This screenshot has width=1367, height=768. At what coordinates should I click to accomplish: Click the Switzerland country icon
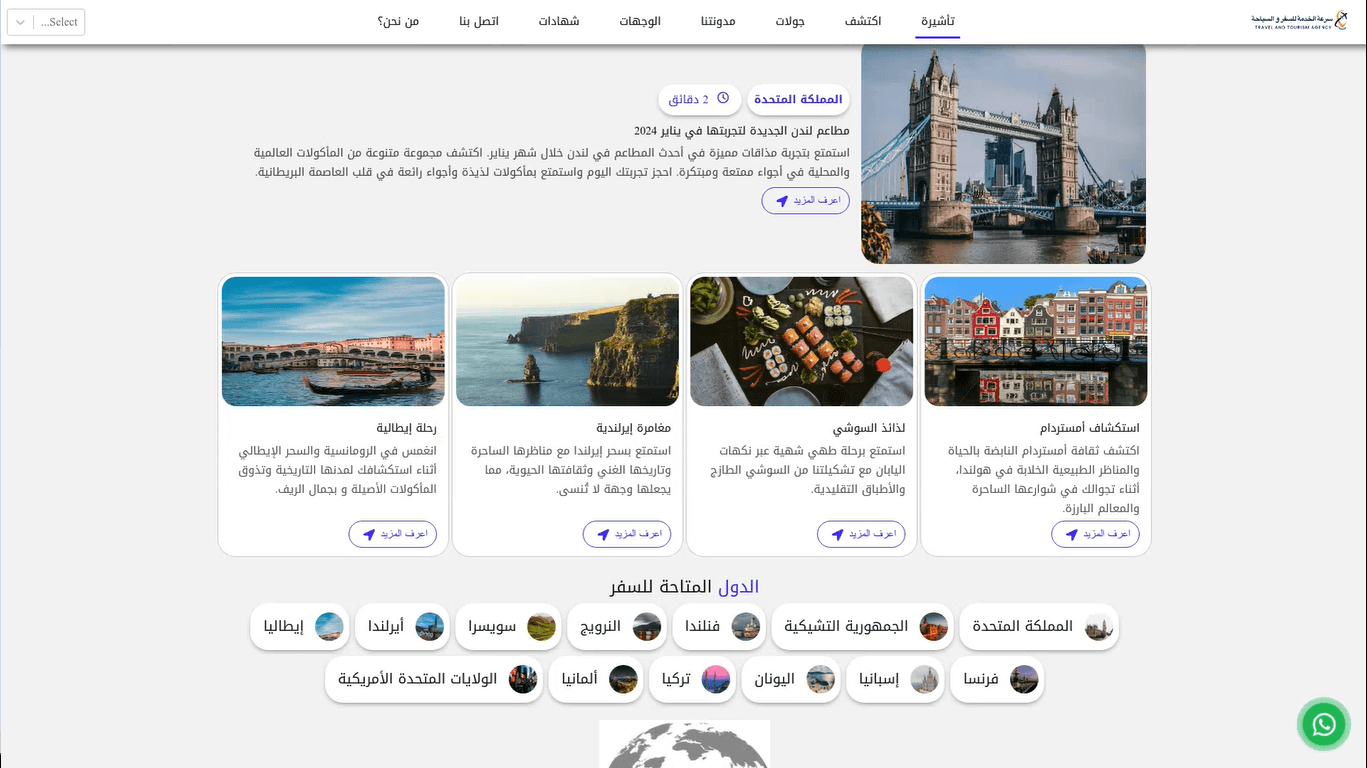click(542, 627)
